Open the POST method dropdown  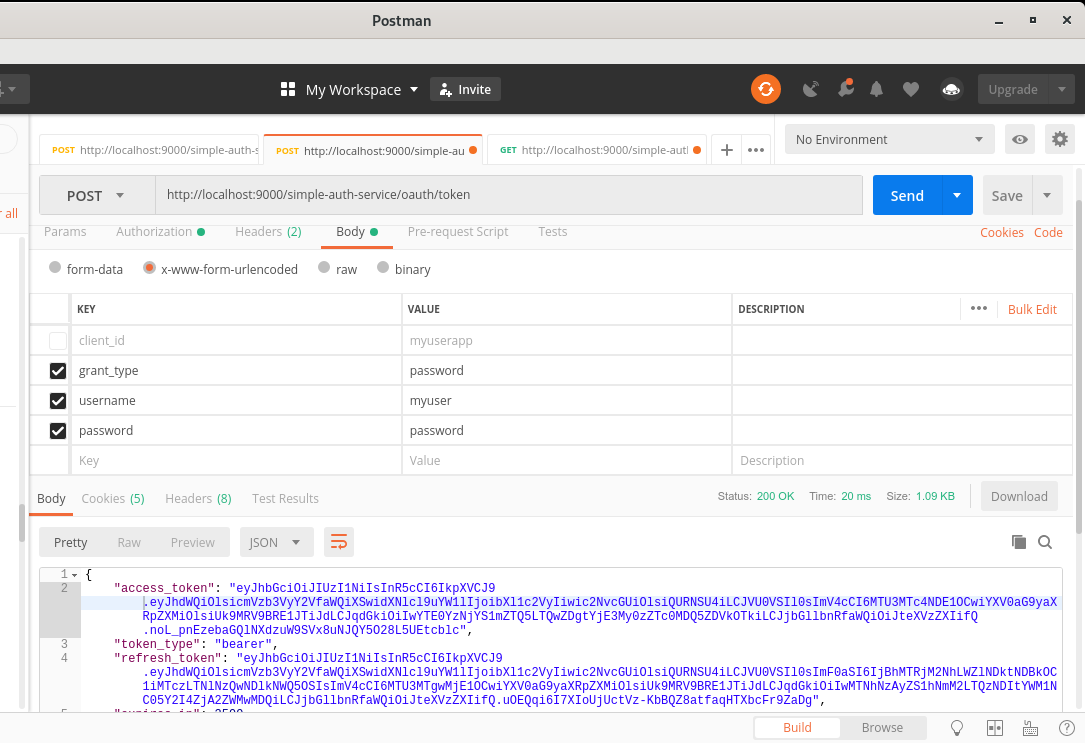coord(97,196)
